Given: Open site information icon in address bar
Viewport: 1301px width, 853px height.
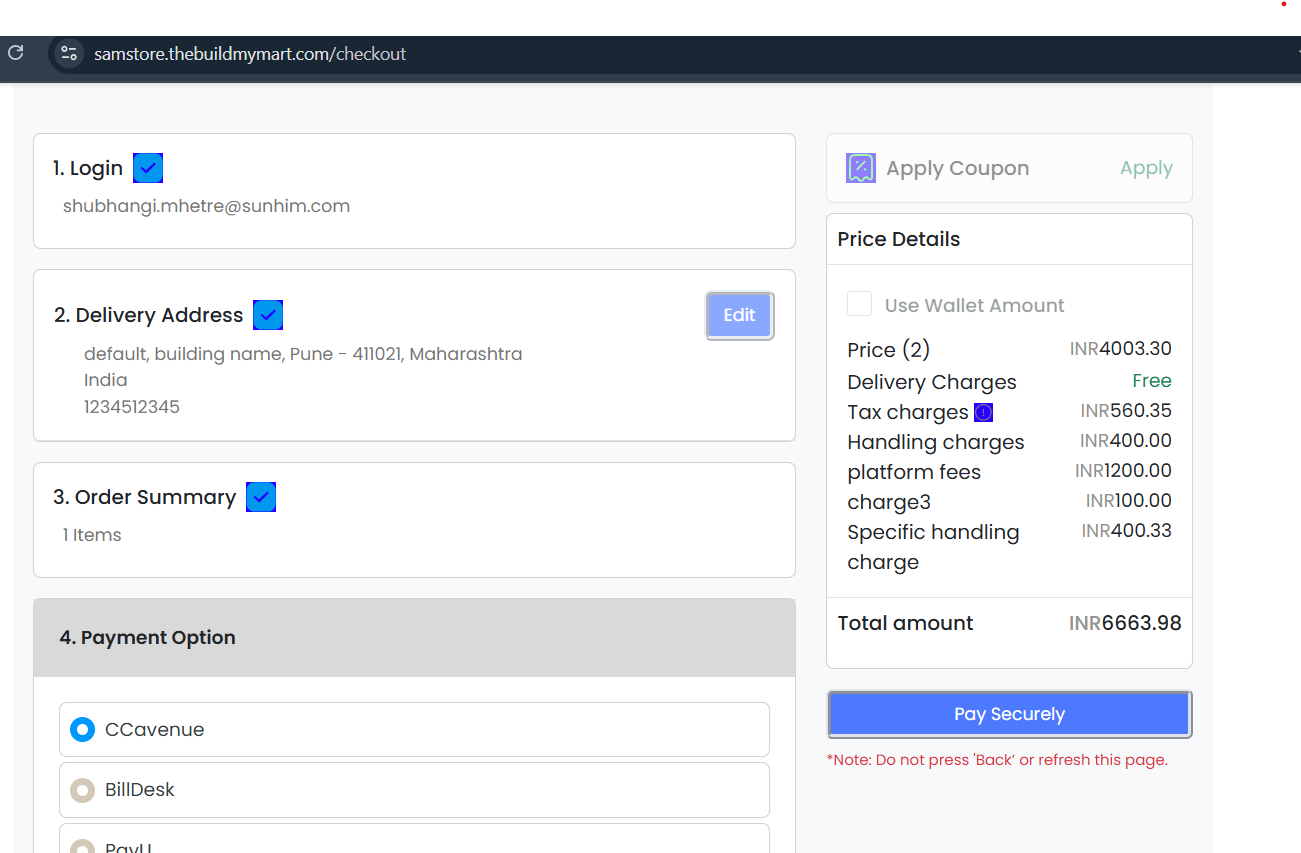Looking at the screenshot, I should [69, 53].
